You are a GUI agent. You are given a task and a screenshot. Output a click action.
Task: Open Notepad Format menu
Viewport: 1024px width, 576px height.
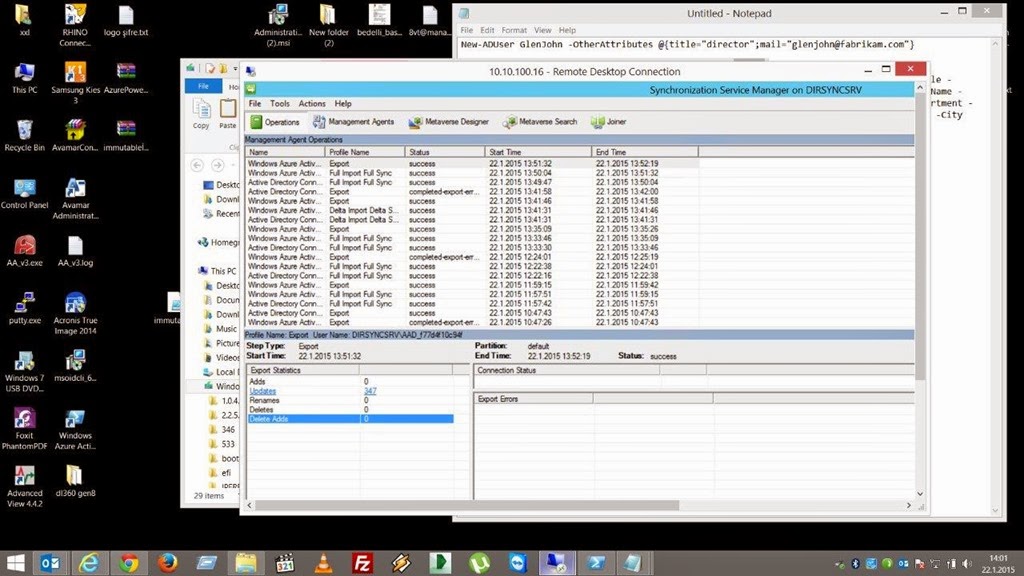(514, 30)
